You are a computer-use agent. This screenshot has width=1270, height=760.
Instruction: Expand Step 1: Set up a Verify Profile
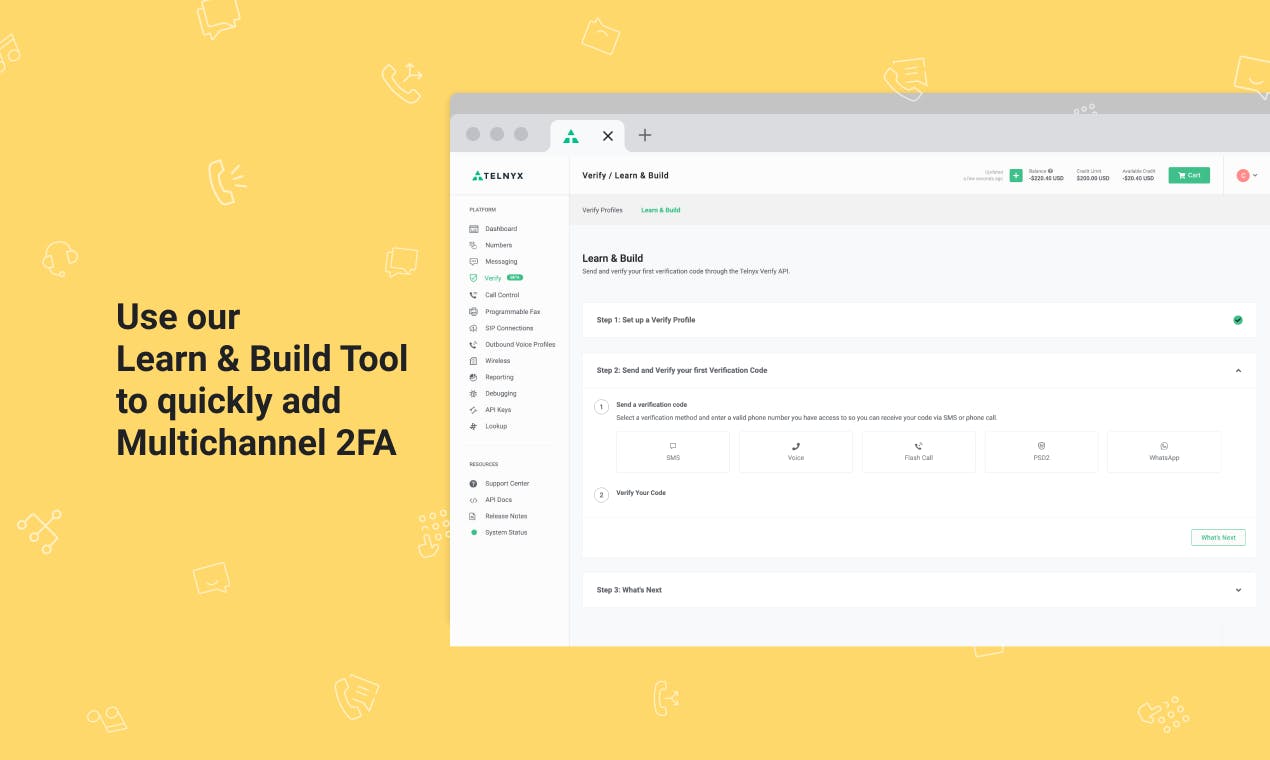(x=919, y=320)
